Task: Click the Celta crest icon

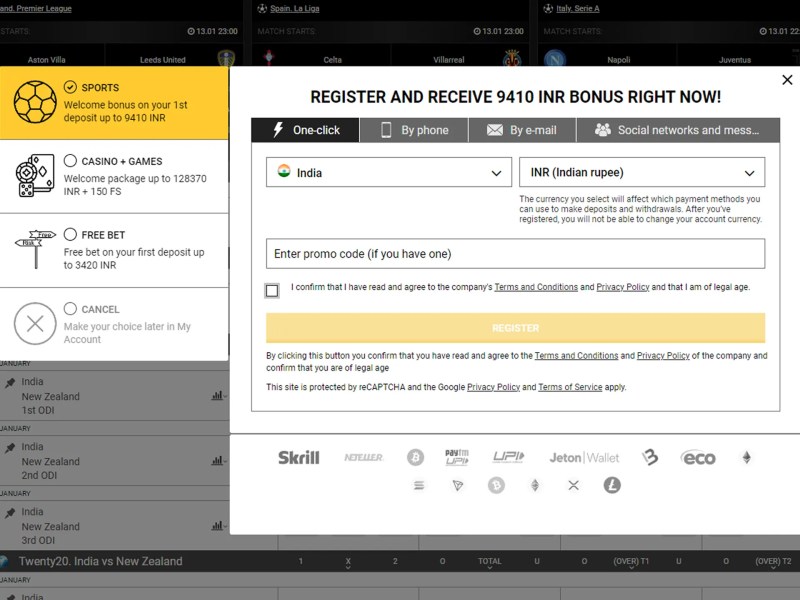Action: coord(269,57)
